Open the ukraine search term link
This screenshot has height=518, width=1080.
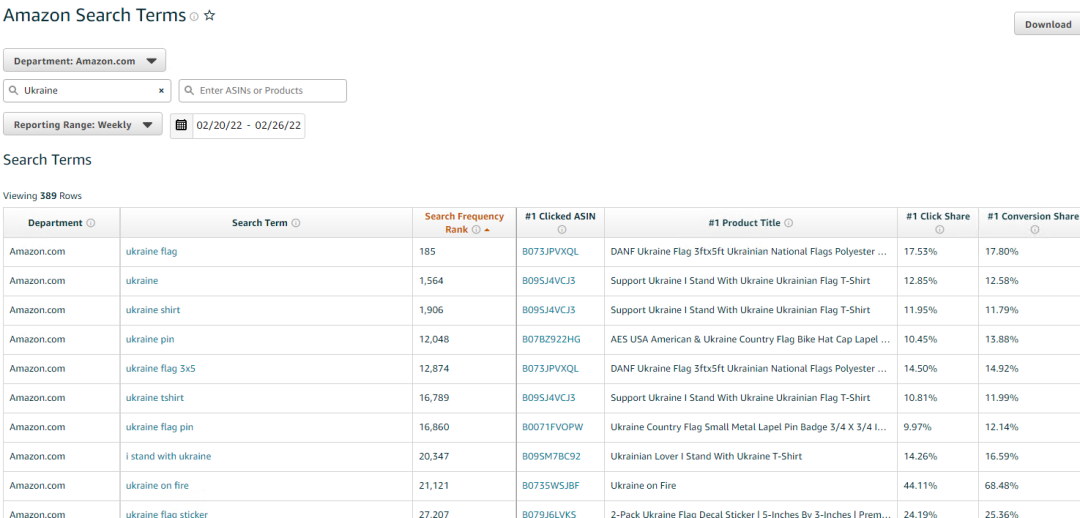click(x=142, y=281)
